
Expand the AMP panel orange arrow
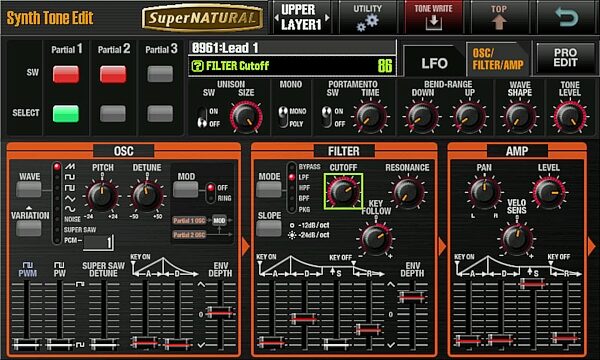[x=592, y=247]
